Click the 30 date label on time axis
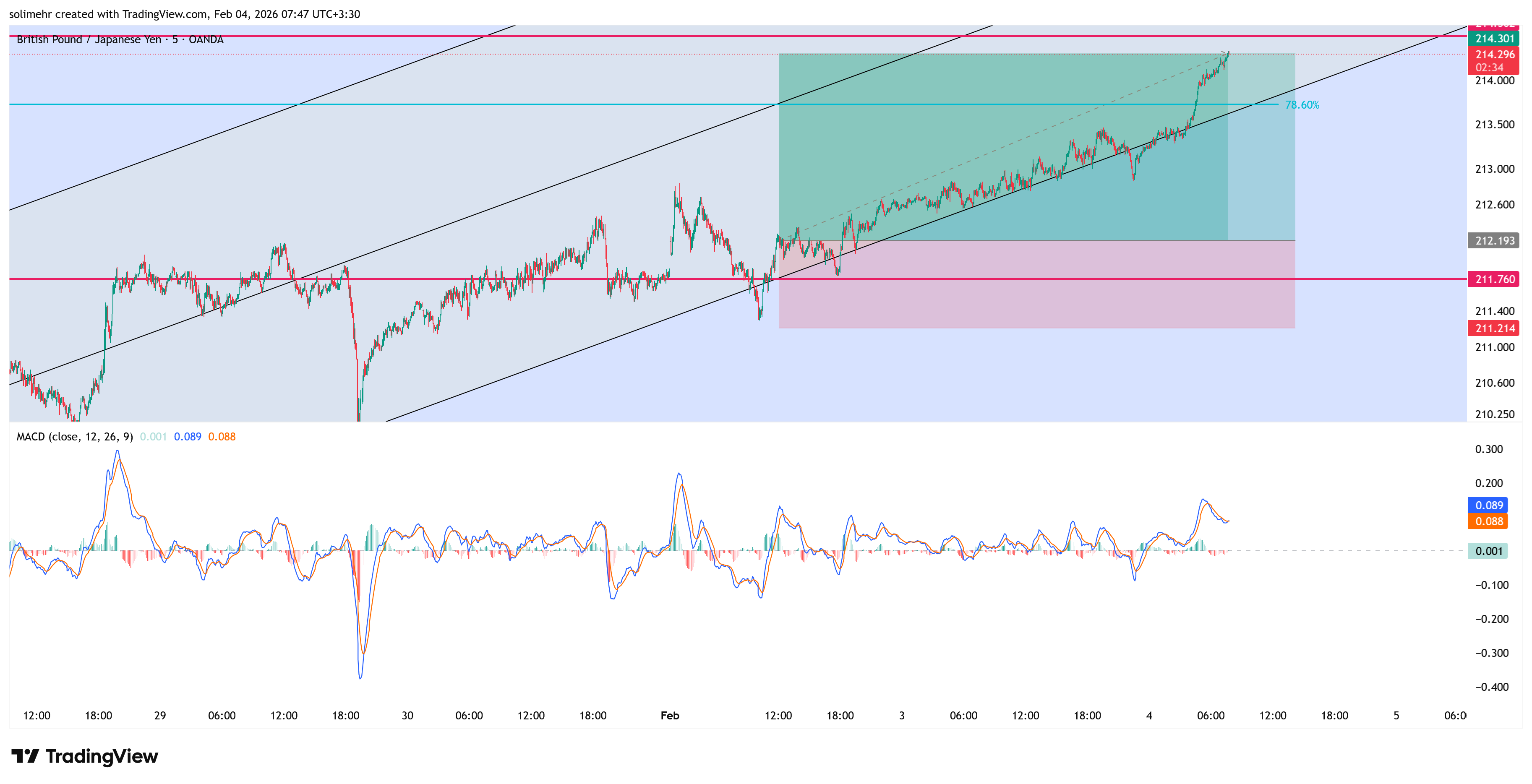 click(x=407, y=716)
